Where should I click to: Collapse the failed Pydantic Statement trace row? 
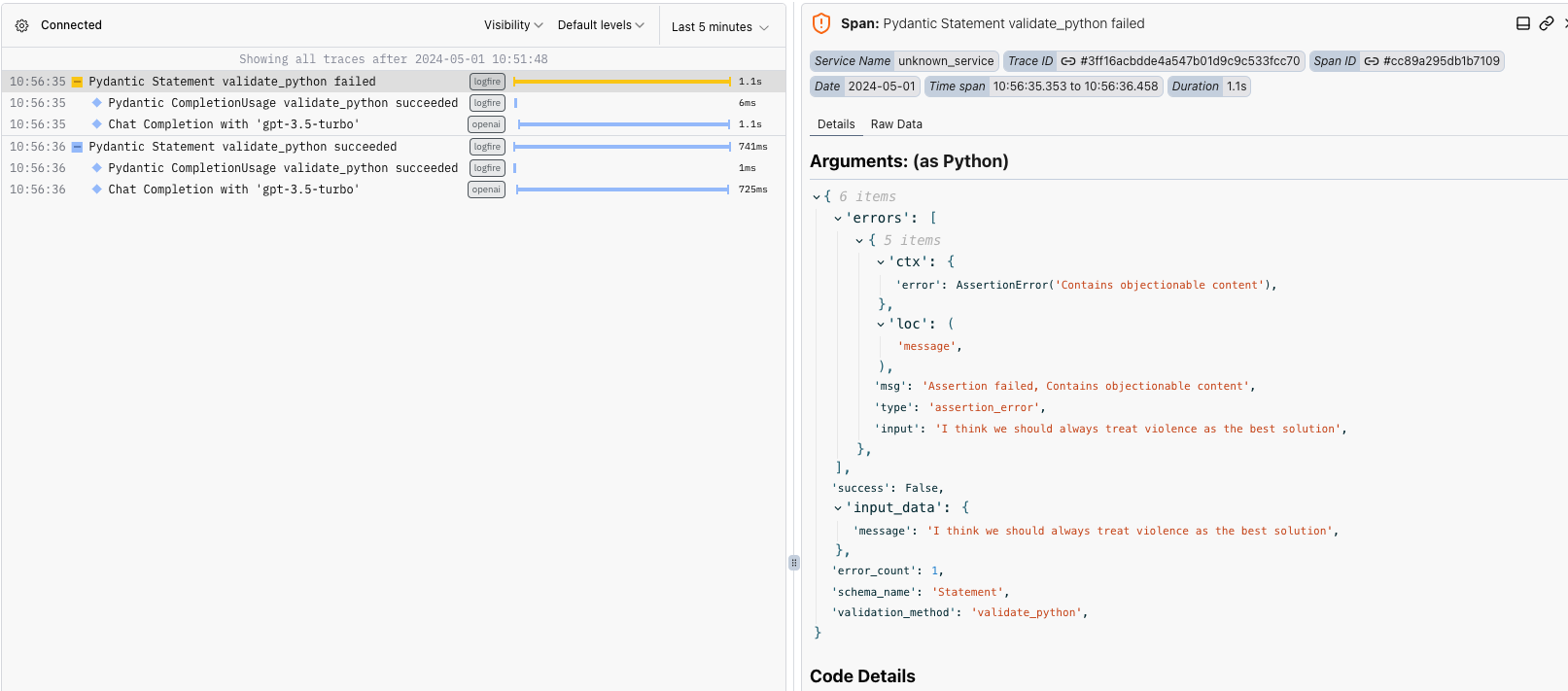tap(78, 83)
